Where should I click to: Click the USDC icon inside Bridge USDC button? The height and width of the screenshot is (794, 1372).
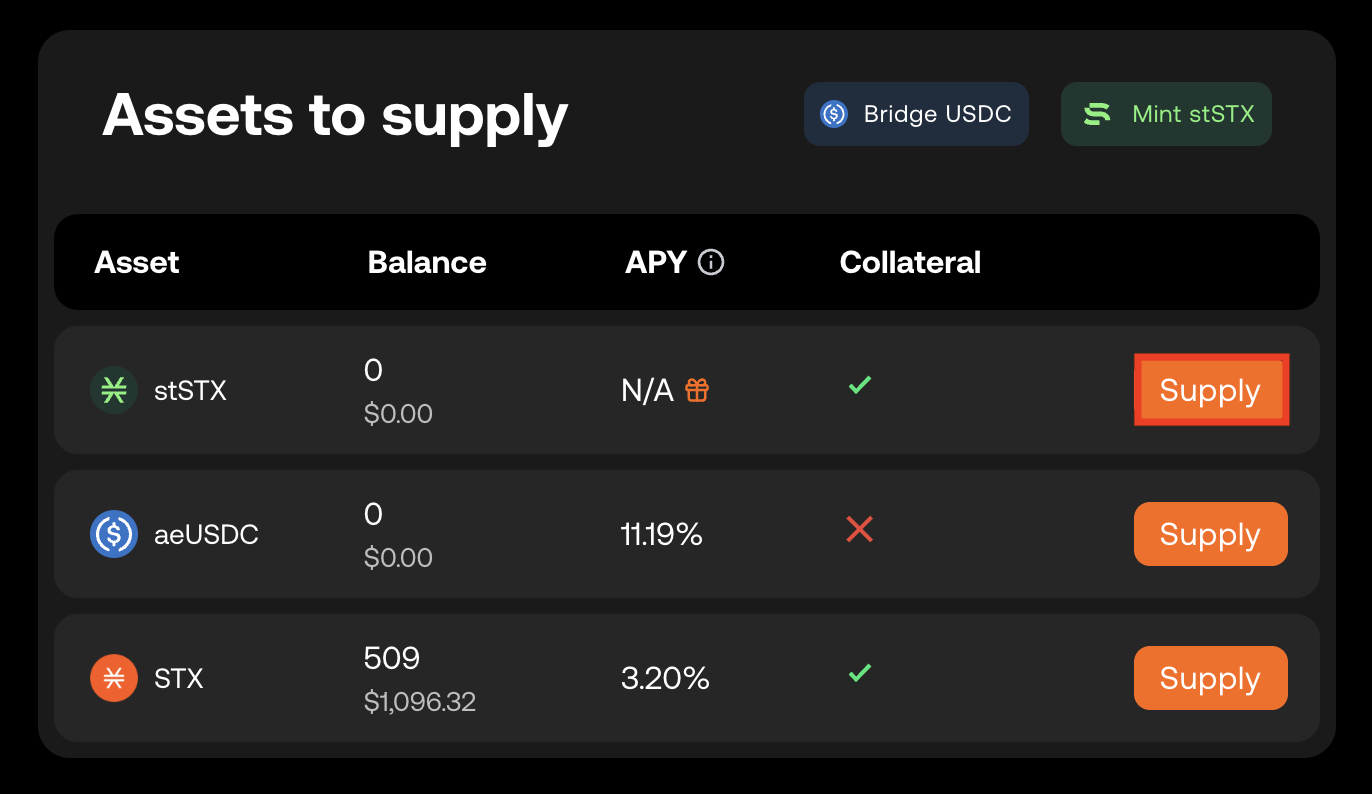(835, 114)
